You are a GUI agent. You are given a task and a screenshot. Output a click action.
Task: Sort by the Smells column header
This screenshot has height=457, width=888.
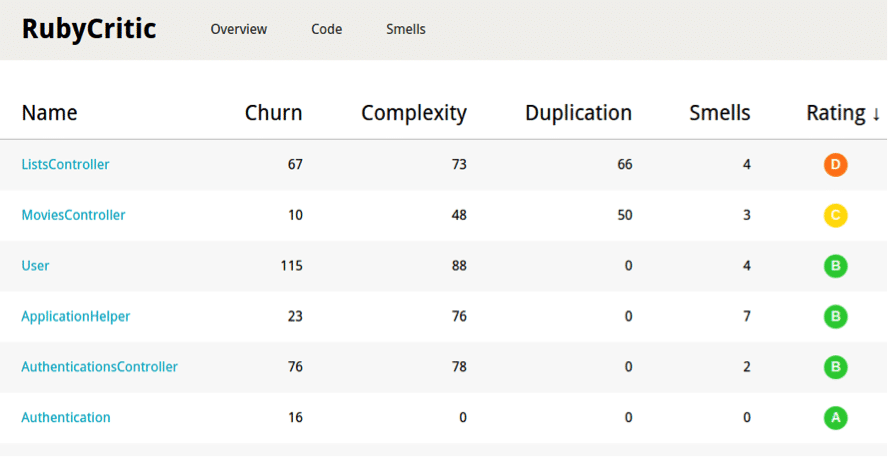pyautogui.click(x=719, y=113)
